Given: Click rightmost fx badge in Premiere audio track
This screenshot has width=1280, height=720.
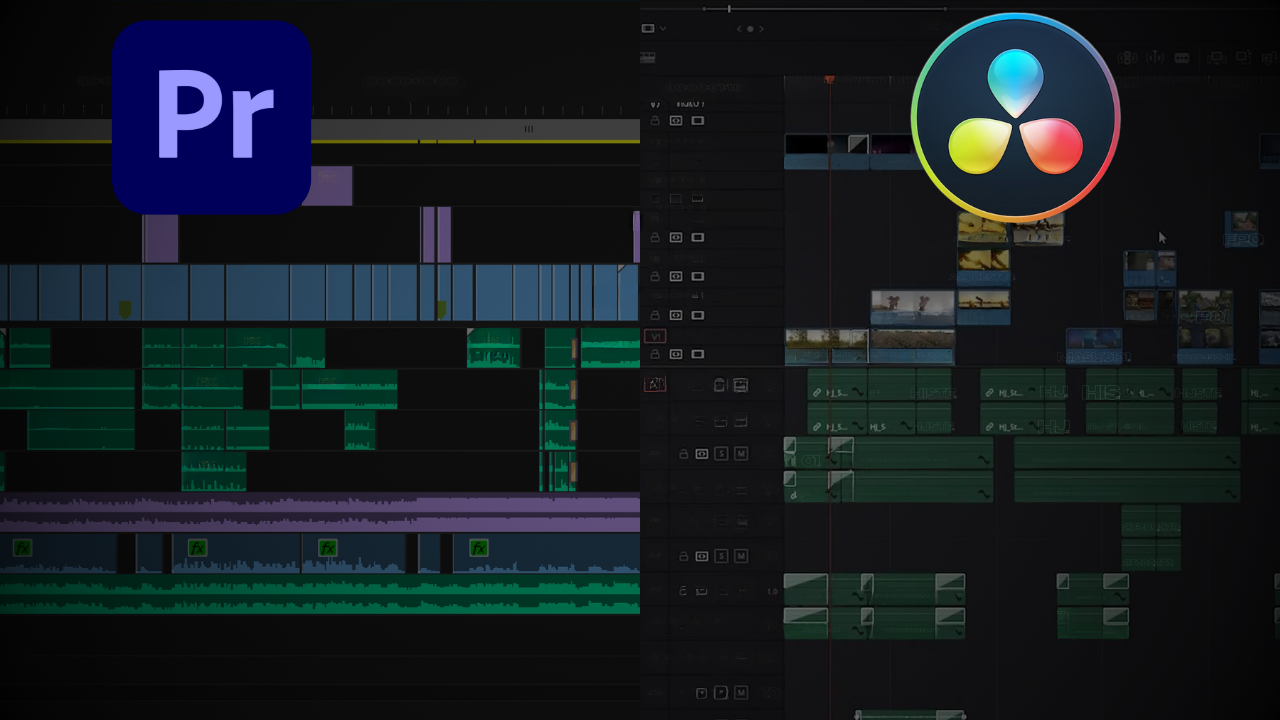Looking at the screenshot, I should [x=479, y=547].
